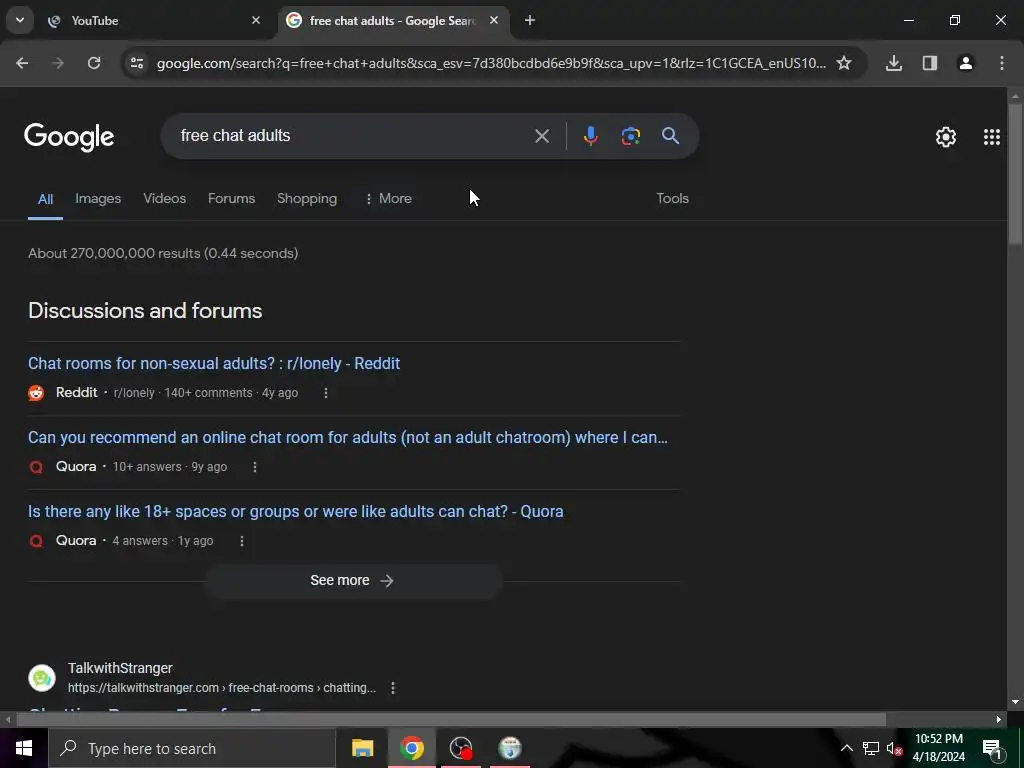Select the All results tab
Screen dimensions: 1024x768
(45, 199)
